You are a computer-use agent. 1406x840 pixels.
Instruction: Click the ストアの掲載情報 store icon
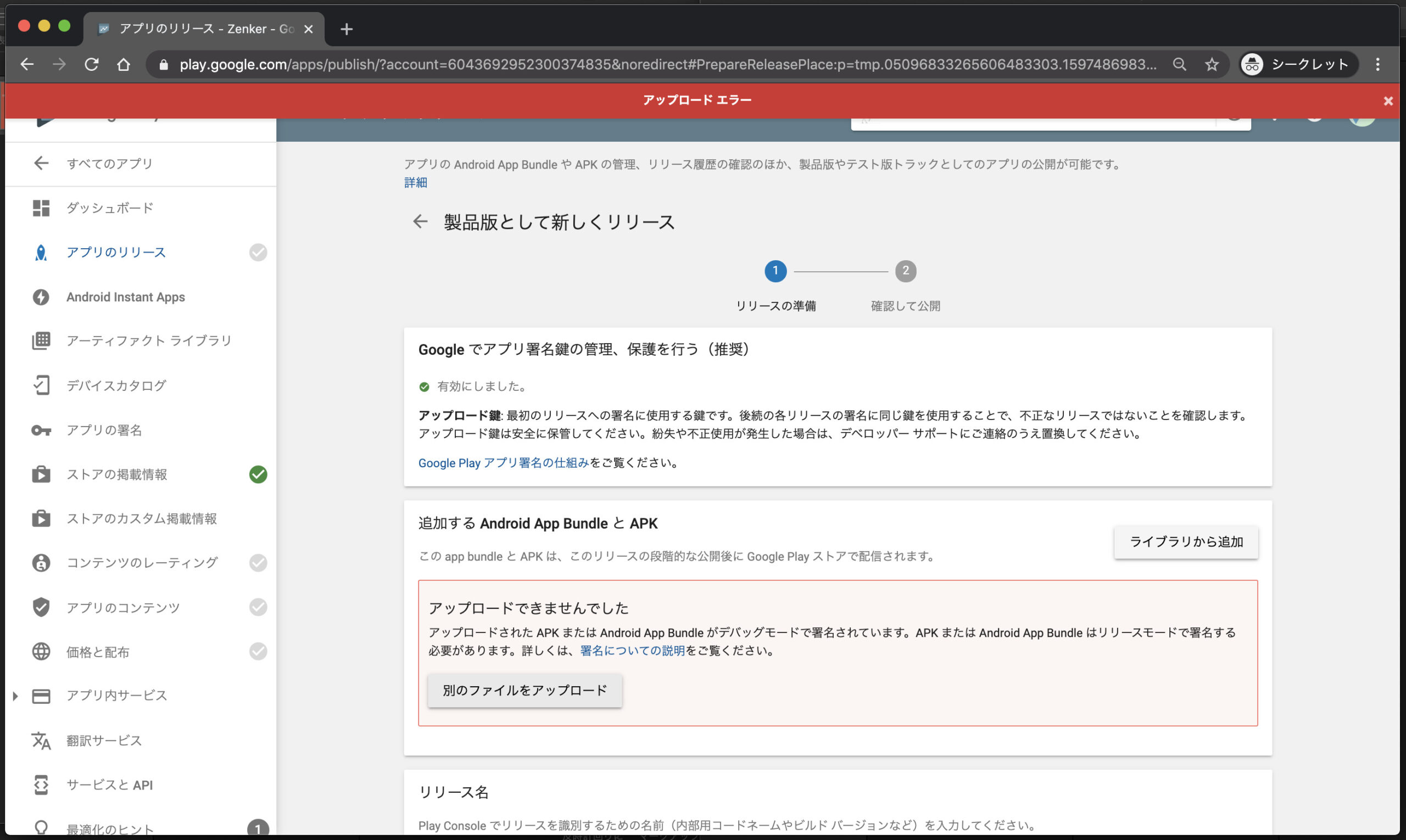(41, 474)
